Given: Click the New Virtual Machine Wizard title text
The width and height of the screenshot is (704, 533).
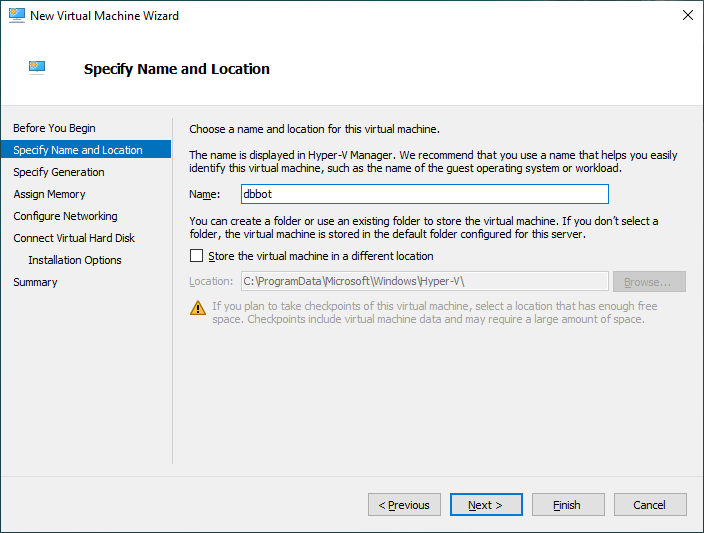Looking at the screenshot, I should point(104,16).
